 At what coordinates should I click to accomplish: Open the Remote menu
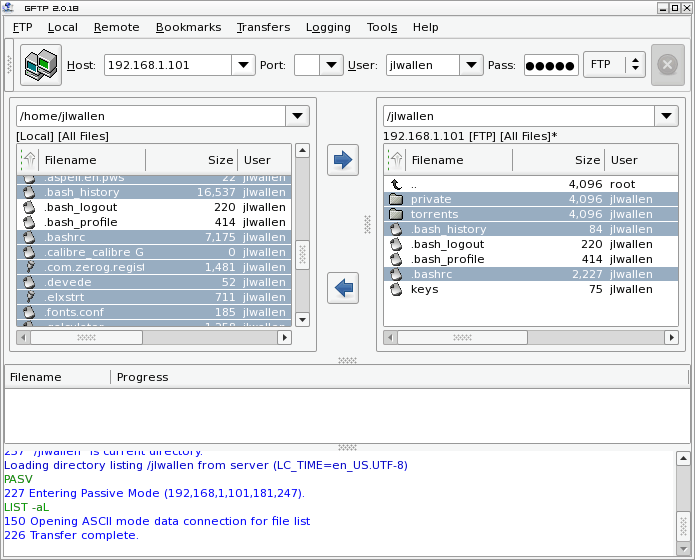pyautogui.click(x=117, y=27)
